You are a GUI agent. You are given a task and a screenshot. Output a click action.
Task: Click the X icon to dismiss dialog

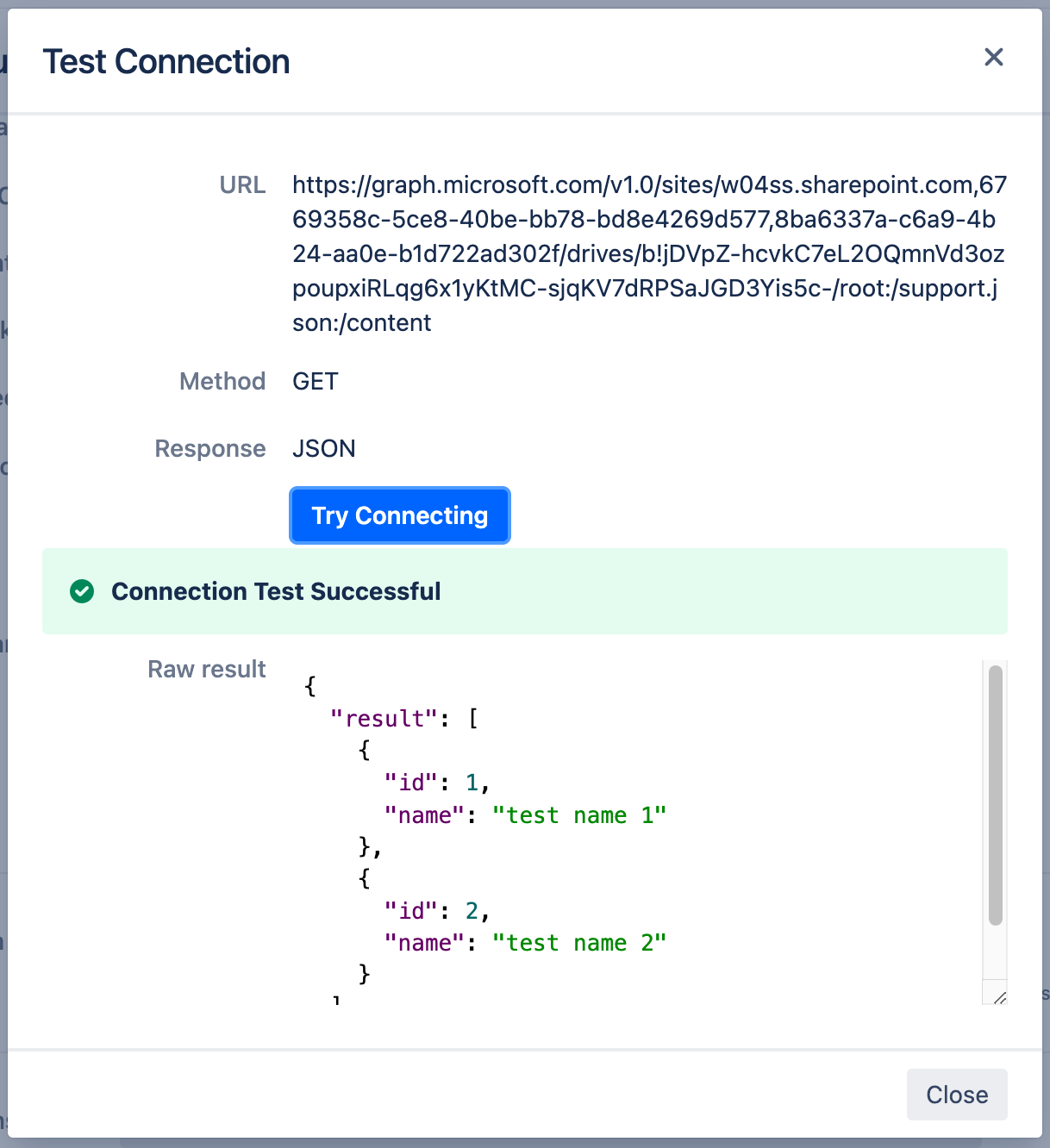tap(993, 58)
